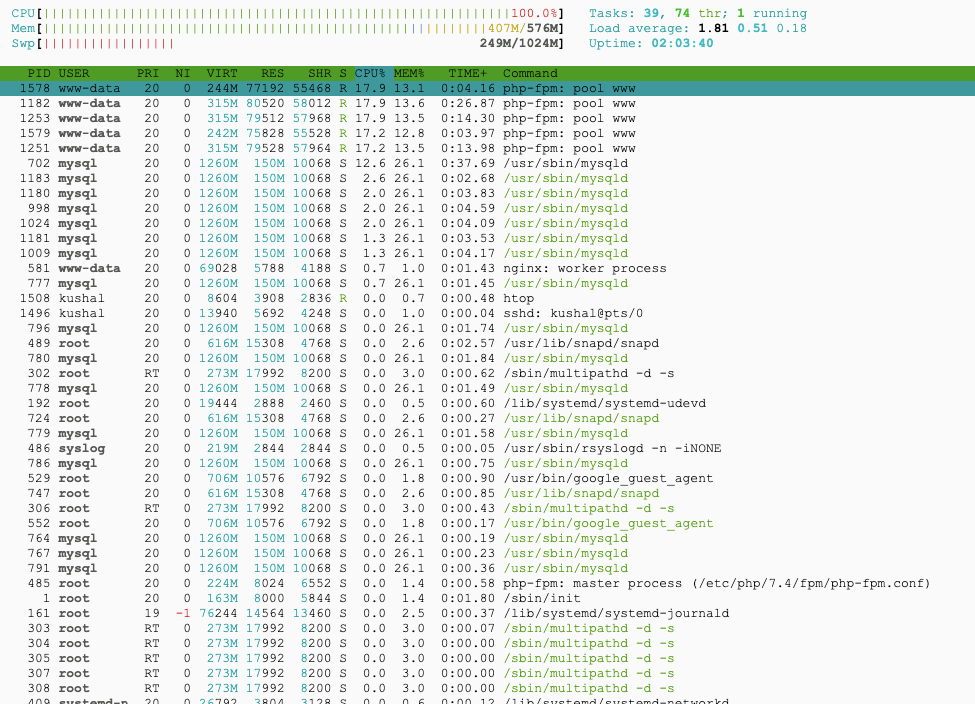This screenshot has height=704, width=975.
Task: Select google_guest_agent with PID 529
Action: pos(488,478)
